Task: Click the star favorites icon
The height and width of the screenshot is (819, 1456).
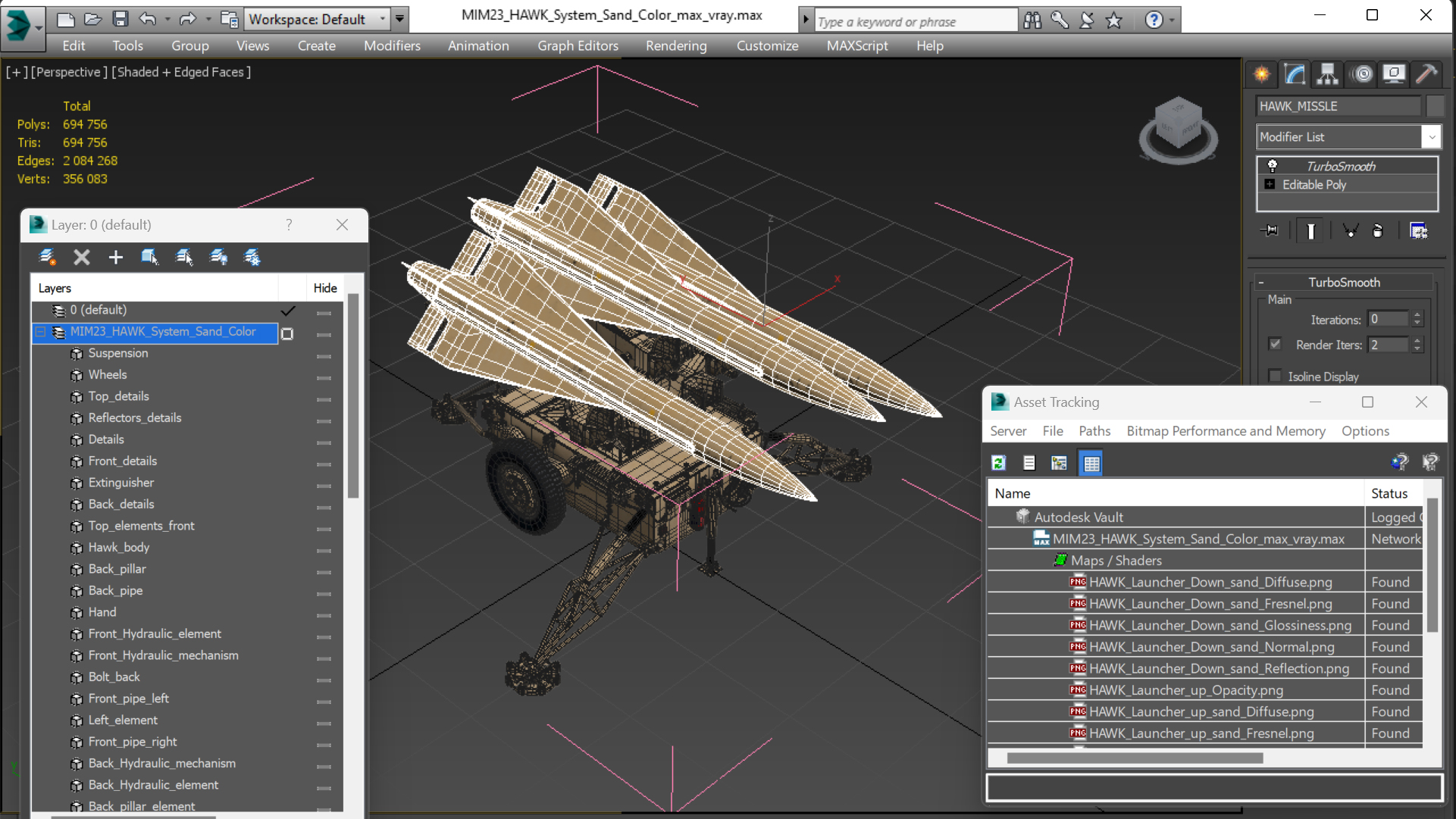Action: [1113, 20]
